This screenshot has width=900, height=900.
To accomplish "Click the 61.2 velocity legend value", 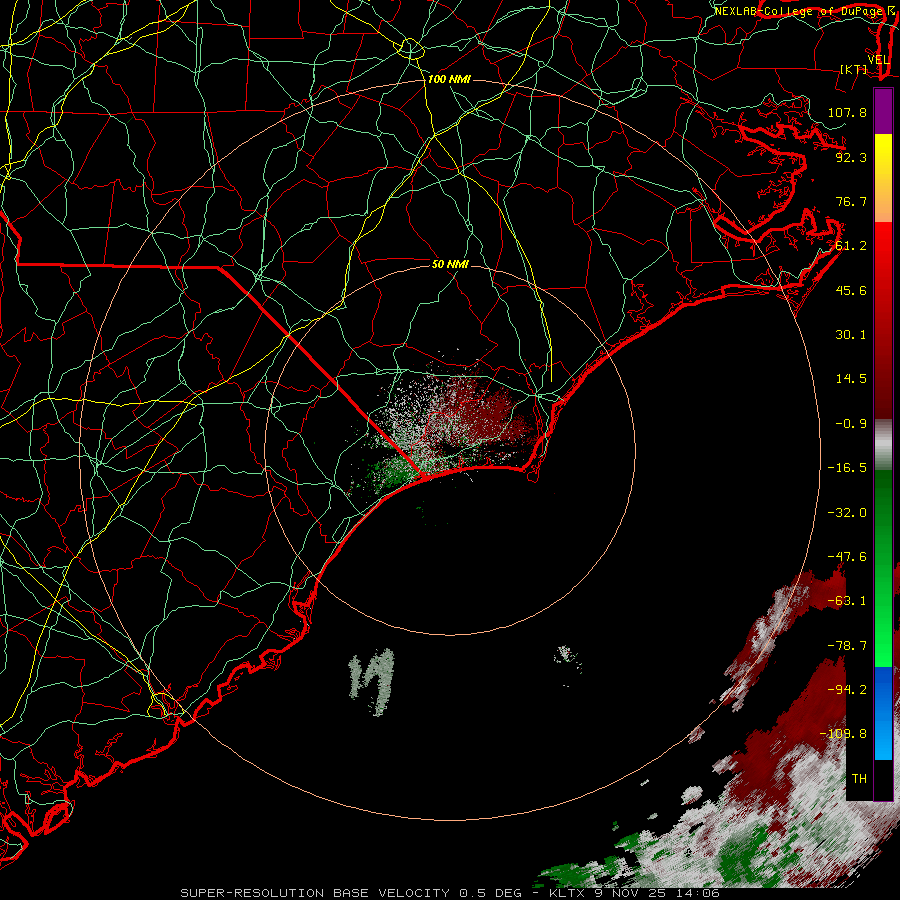I will 851,246.
